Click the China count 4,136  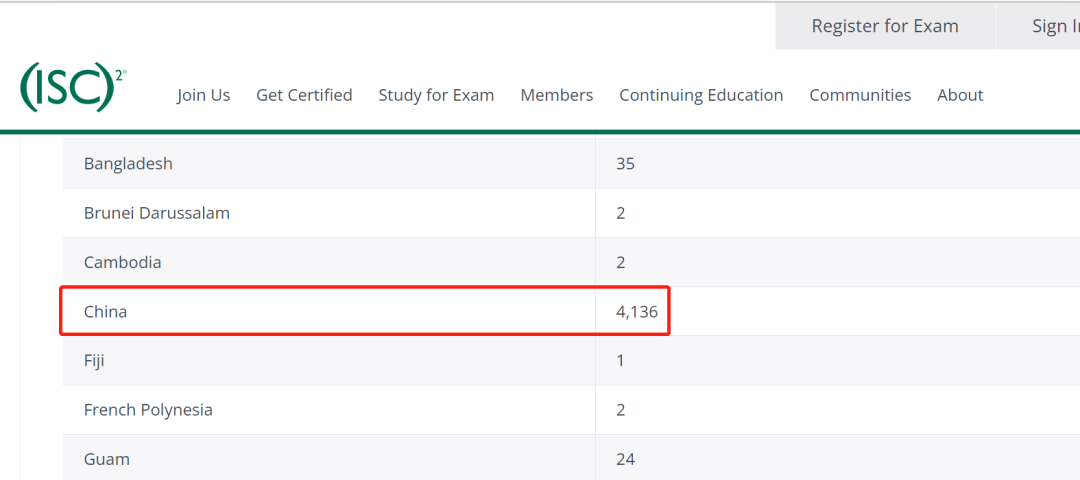pos(637,312)
